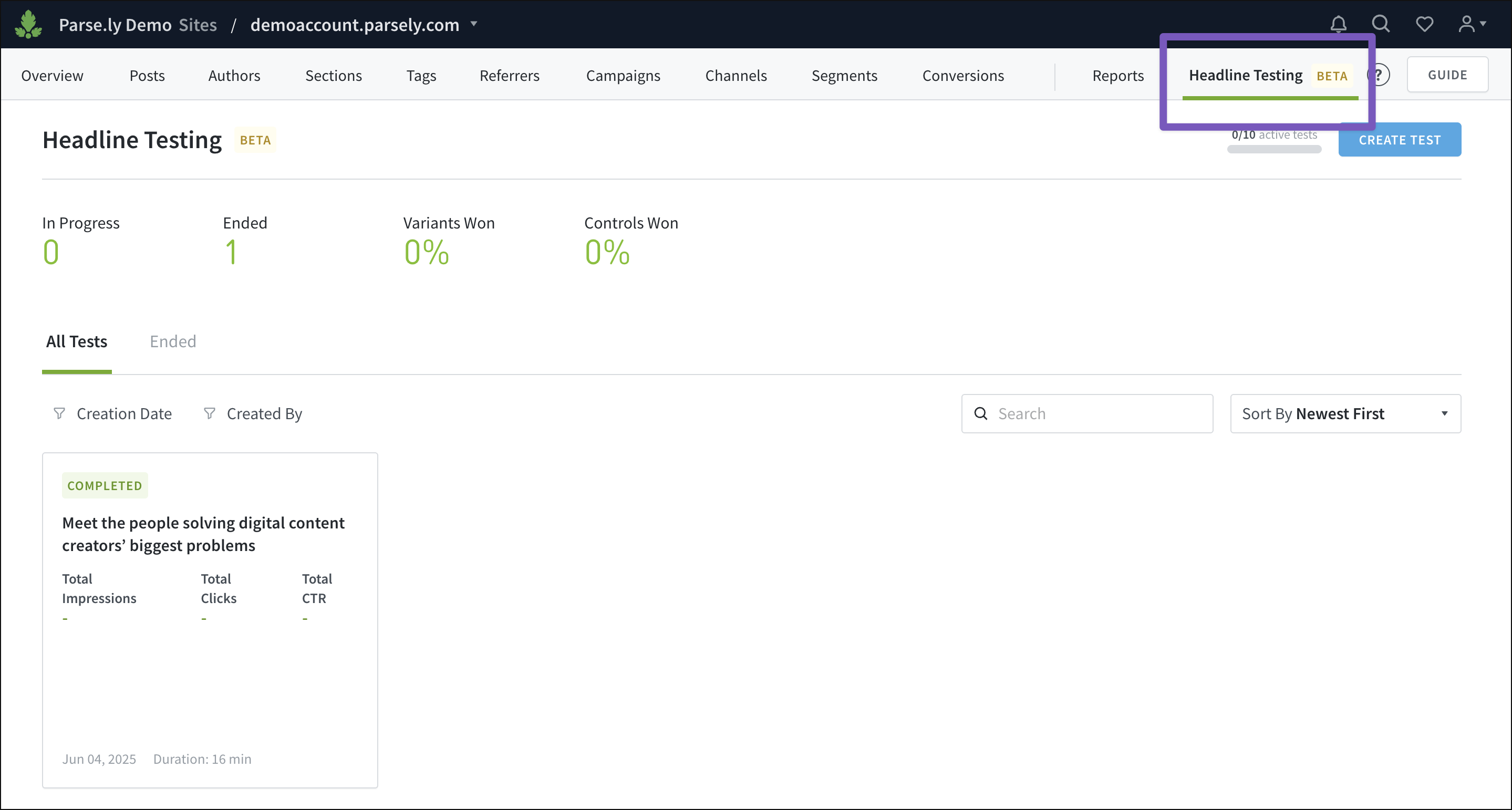Open the Conversions tab
This screenshot has width=1512, height=810.
(963, 75)
